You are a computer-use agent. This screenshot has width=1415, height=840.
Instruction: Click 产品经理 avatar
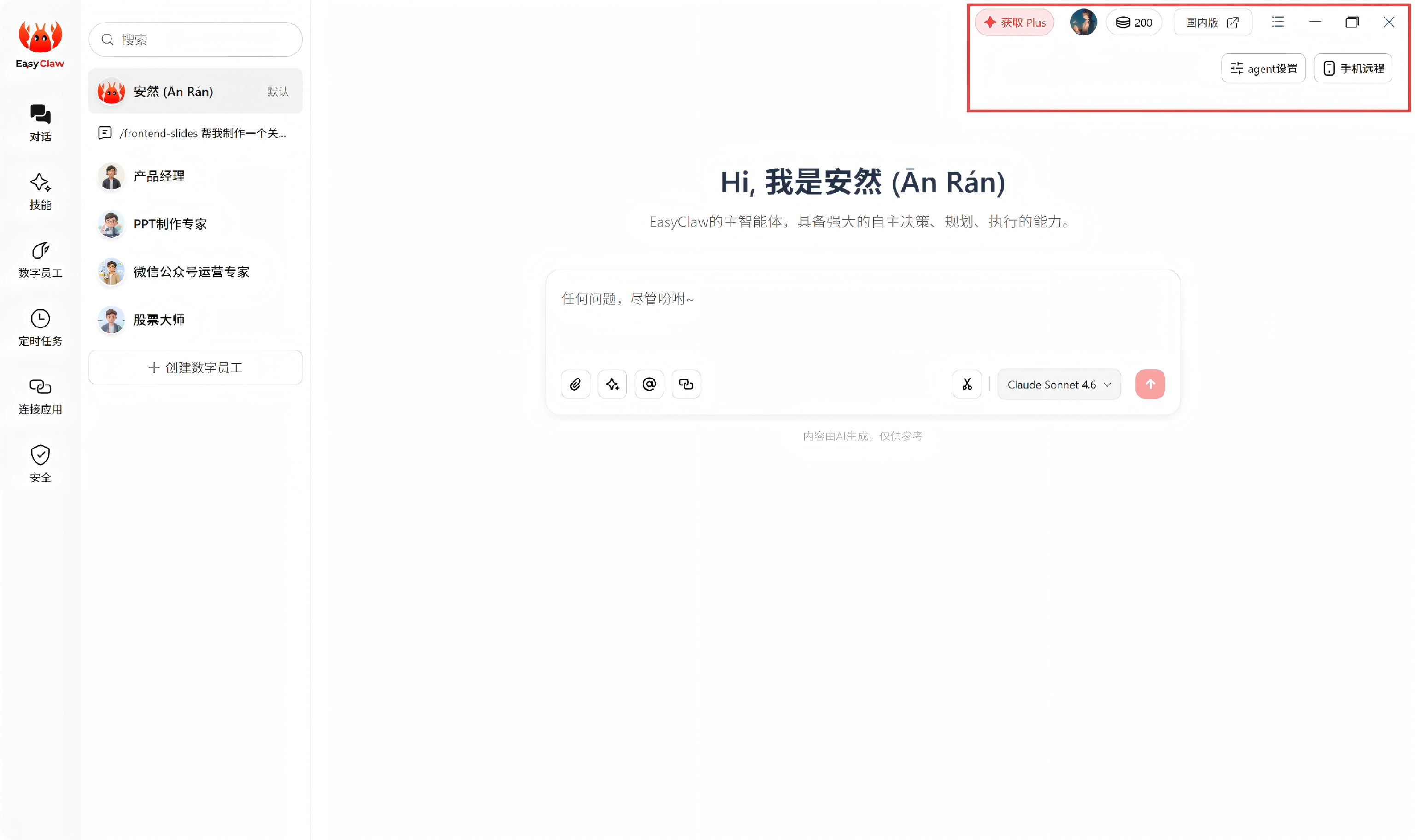click(x=111, y=176)
